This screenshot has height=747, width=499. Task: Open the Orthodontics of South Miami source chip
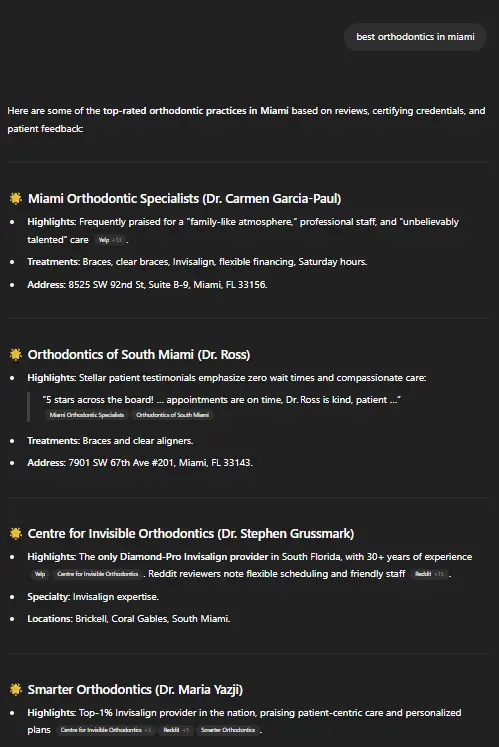(x=173, y=415)
